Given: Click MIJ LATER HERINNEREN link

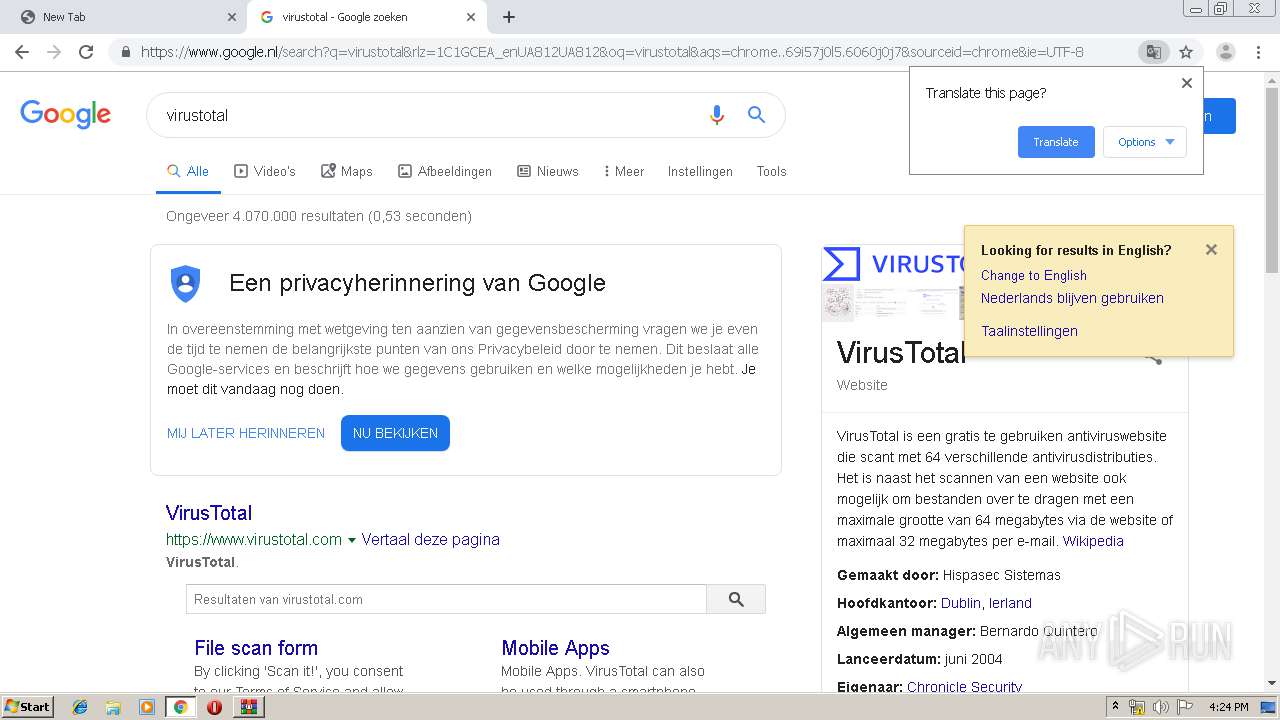Looking at the screenshot, I should pyautogui.click(x=246, y=433).
